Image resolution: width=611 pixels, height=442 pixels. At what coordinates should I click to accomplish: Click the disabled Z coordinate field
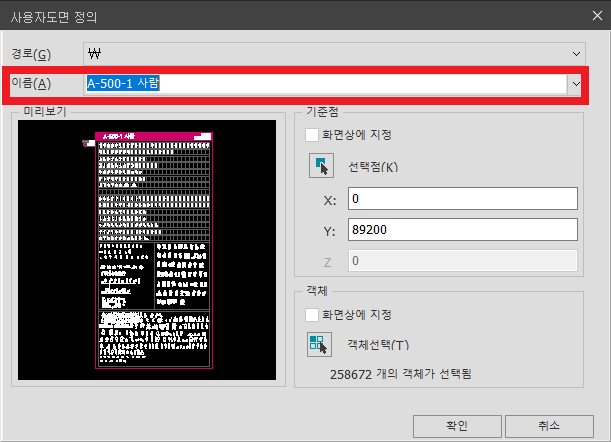pos(463,260)
